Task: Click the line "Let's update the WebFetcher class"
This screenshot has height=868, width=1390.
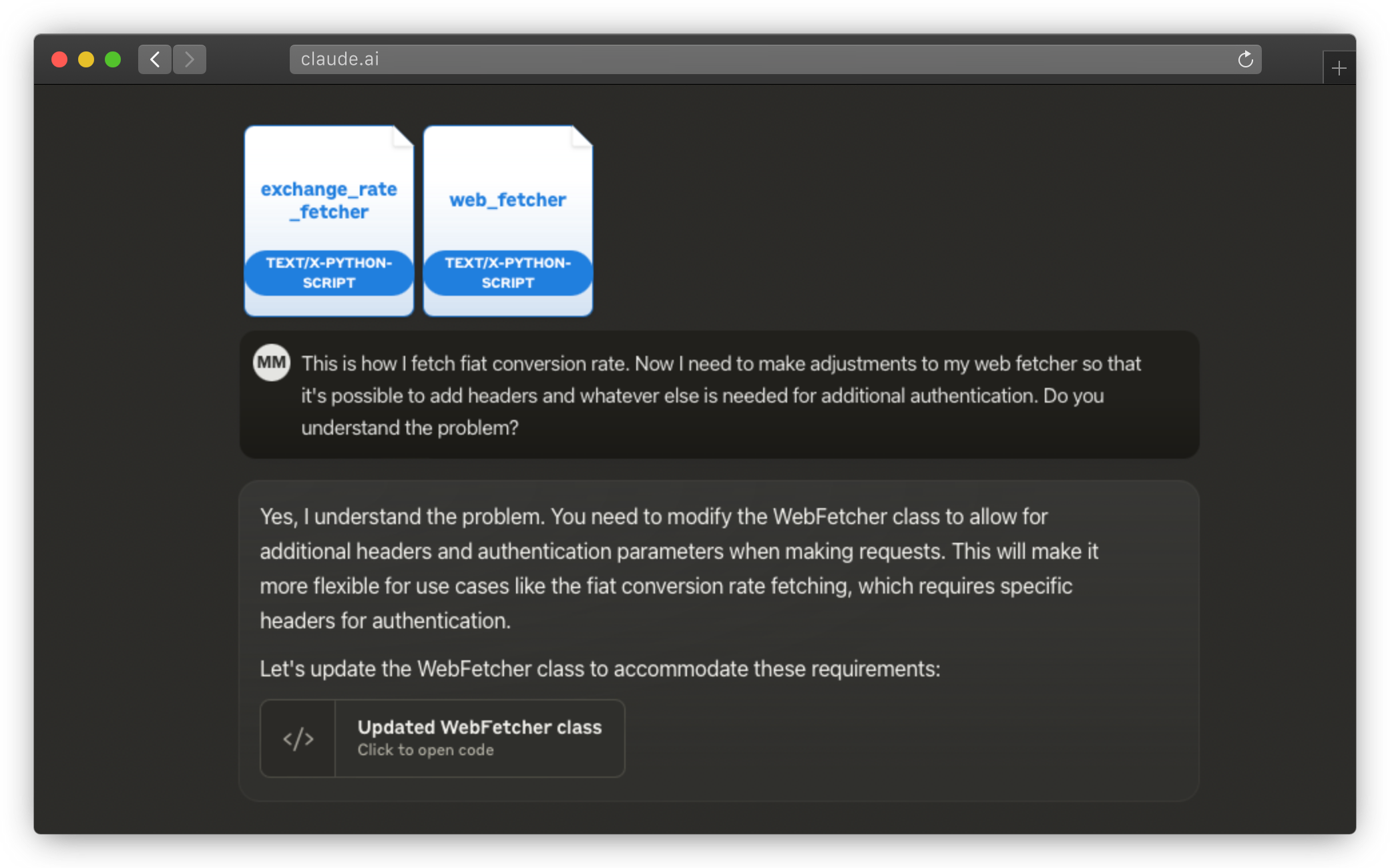Action: pos(600,668)
